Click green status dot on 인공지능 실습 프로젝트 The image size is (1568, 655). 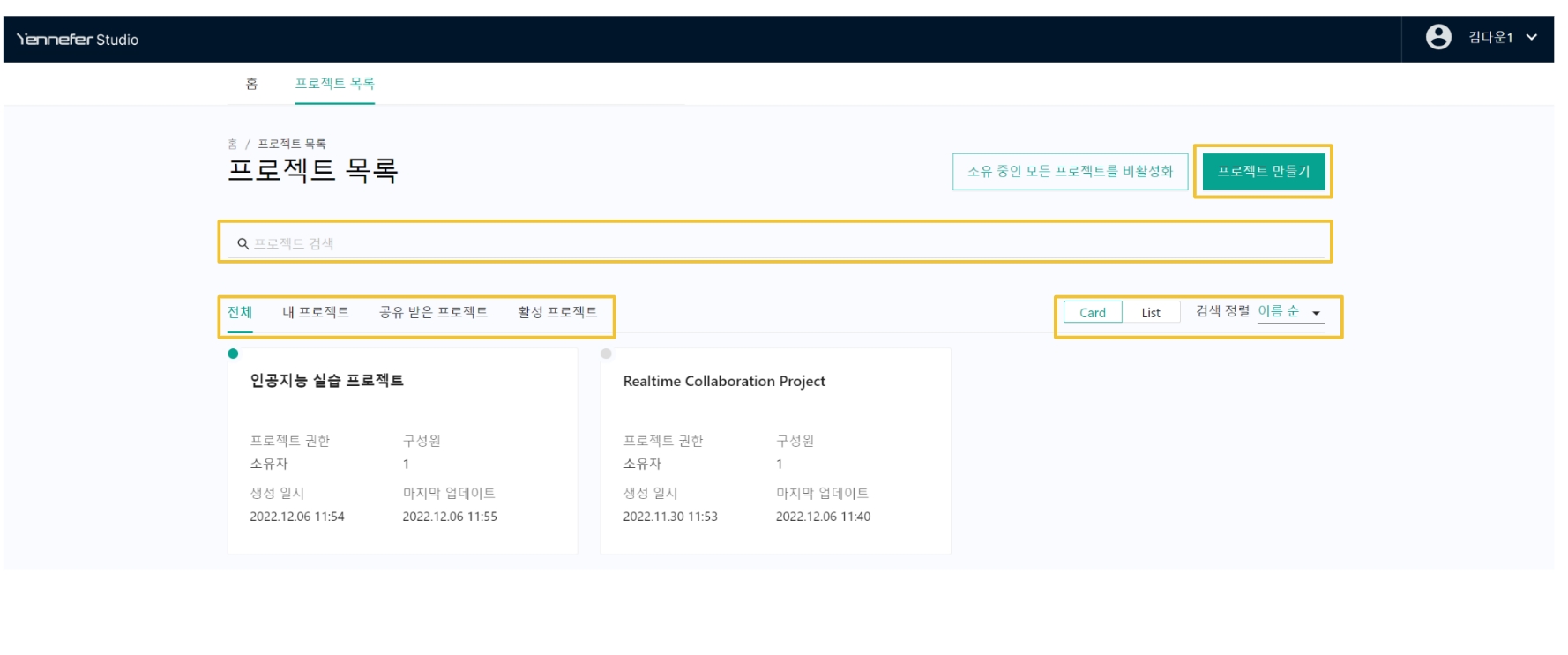(x=233, y=354)
